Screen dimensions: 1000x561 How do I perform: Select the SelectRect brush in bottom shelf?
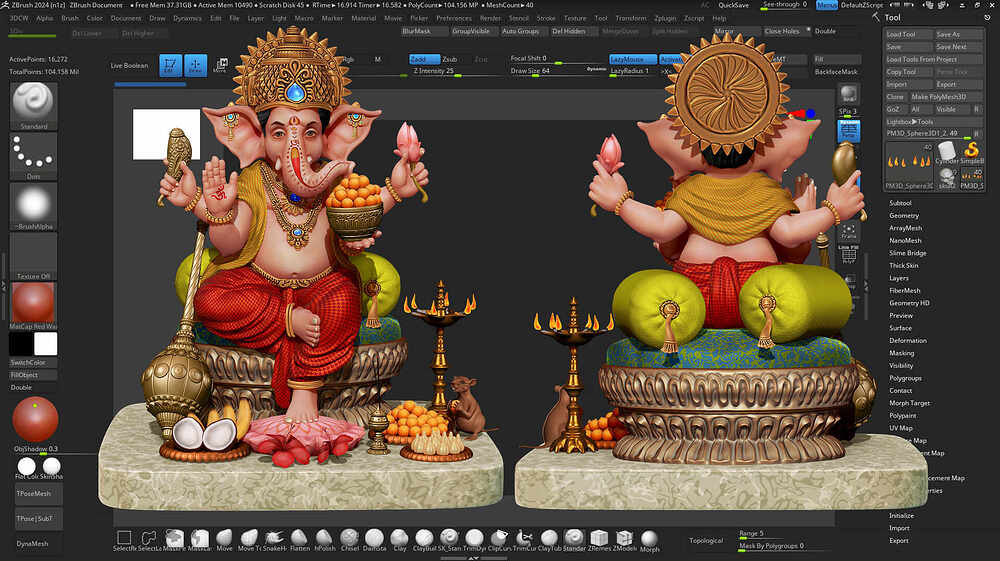coord(124,540)
